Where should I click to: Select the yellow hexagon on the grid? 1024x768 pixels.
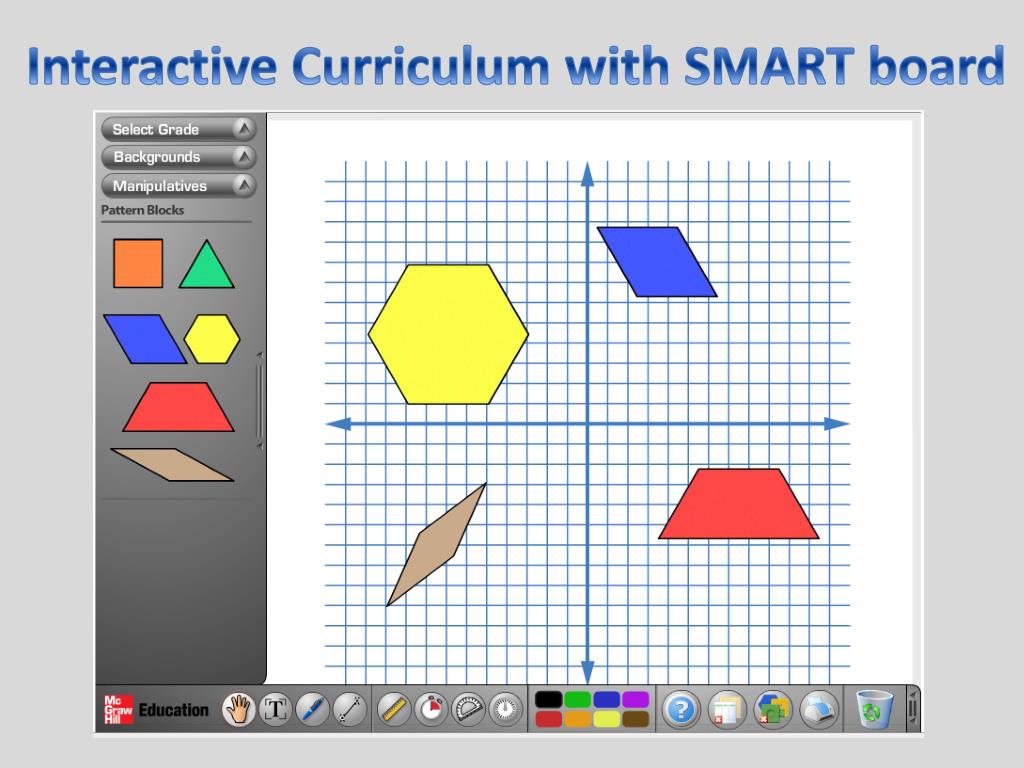pos(448,334)
